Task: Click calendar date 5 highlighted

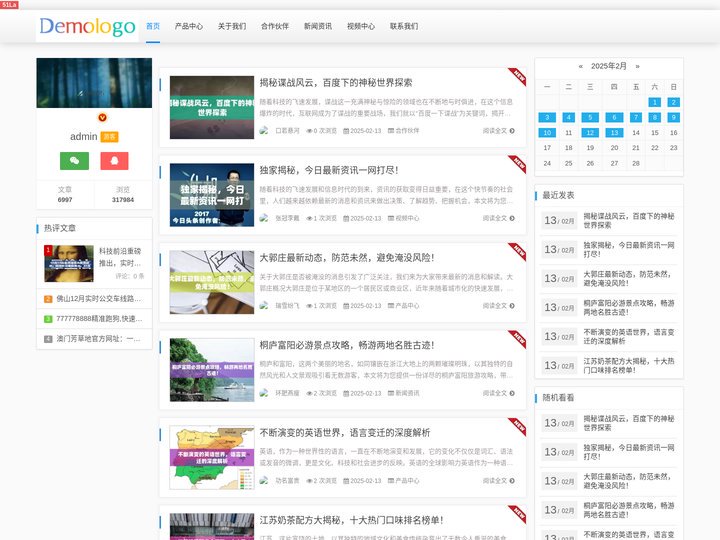Action: pos(590,118)
